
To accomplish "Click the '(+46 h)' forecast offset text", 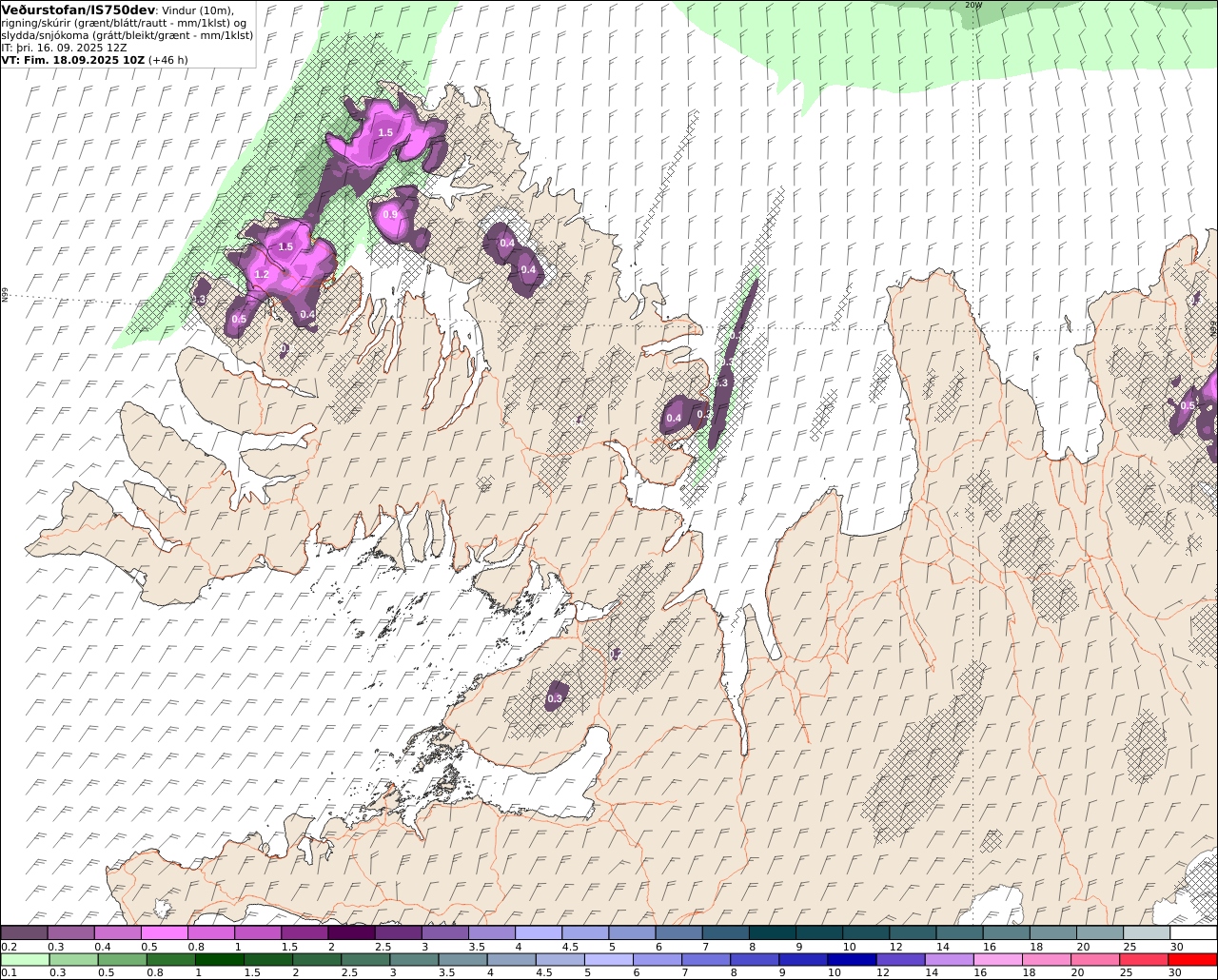I will 168,59.
